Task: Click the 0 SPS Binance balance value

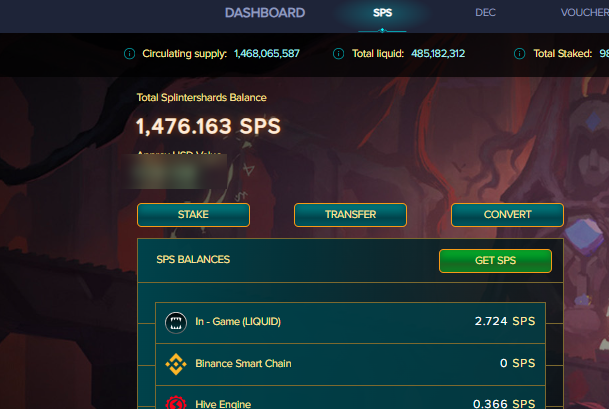Action: click(518, 363)
